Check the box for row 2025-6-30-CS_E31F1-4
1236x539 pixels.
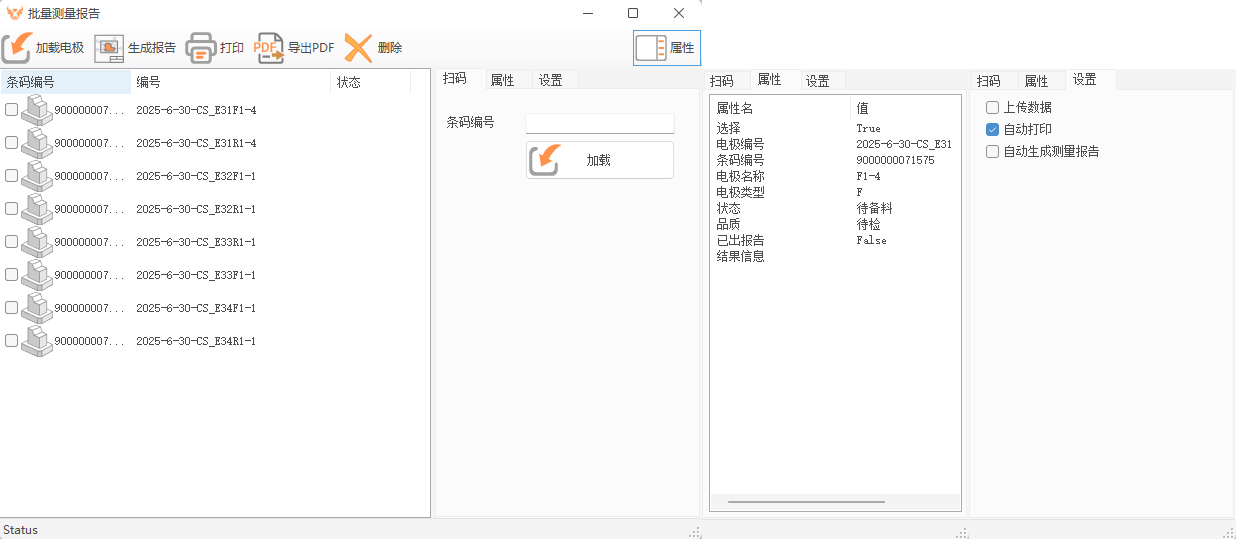[11, 110]
